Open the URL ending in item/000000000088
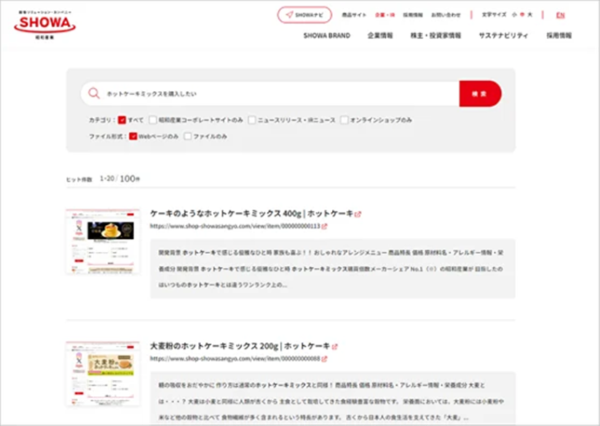Screen dimensions: 600x426 click(235, 359)
